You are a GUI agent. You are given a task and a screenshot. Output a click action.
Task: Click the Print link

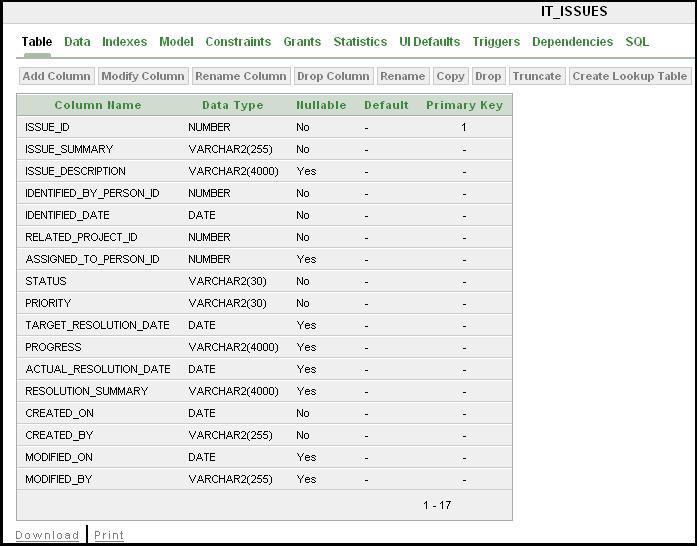[x=109, y=535]
